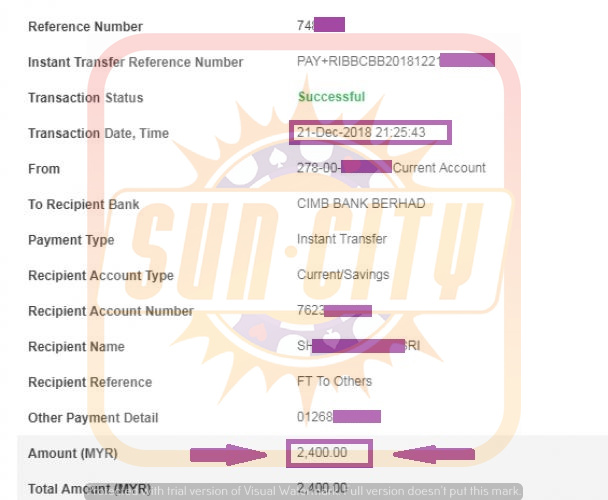Click the right purple arrow pointing at amount

click(x=434, y=454)
